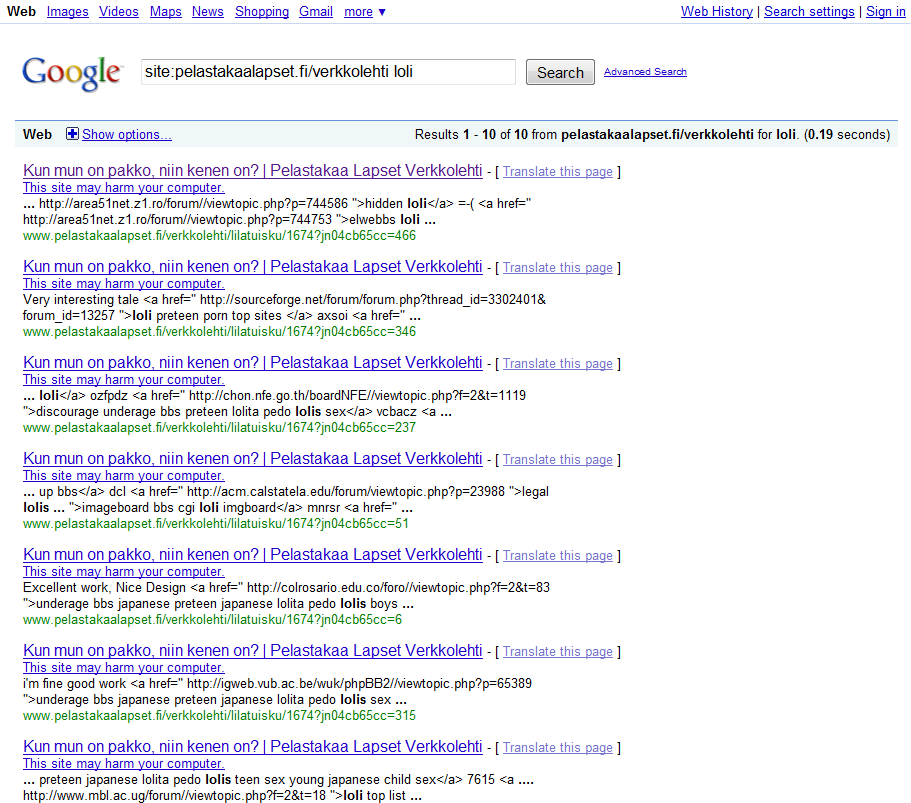911x803 pixels.
Task: Click the Search button
Action: point(560,72)
